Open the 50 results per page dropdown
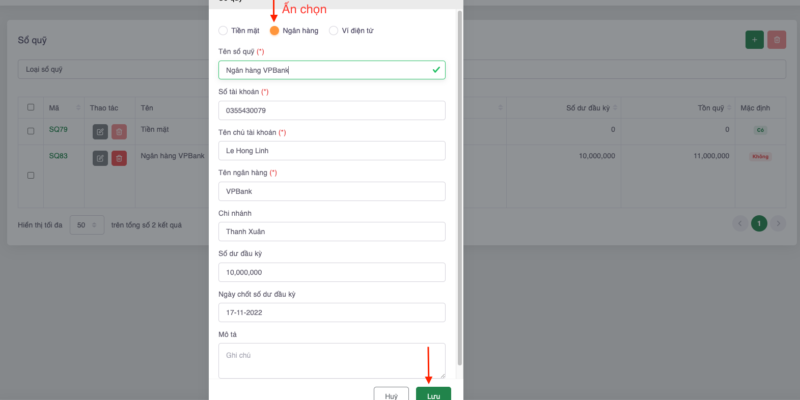This screenshot has width=800, height=400. tap(87, 224)
